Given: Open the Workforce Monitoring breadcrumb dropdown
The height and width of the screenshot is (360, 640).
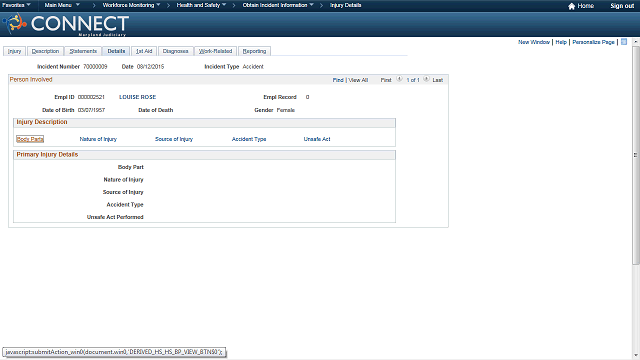Looking at the screenshot, I should tap(131, 5).
